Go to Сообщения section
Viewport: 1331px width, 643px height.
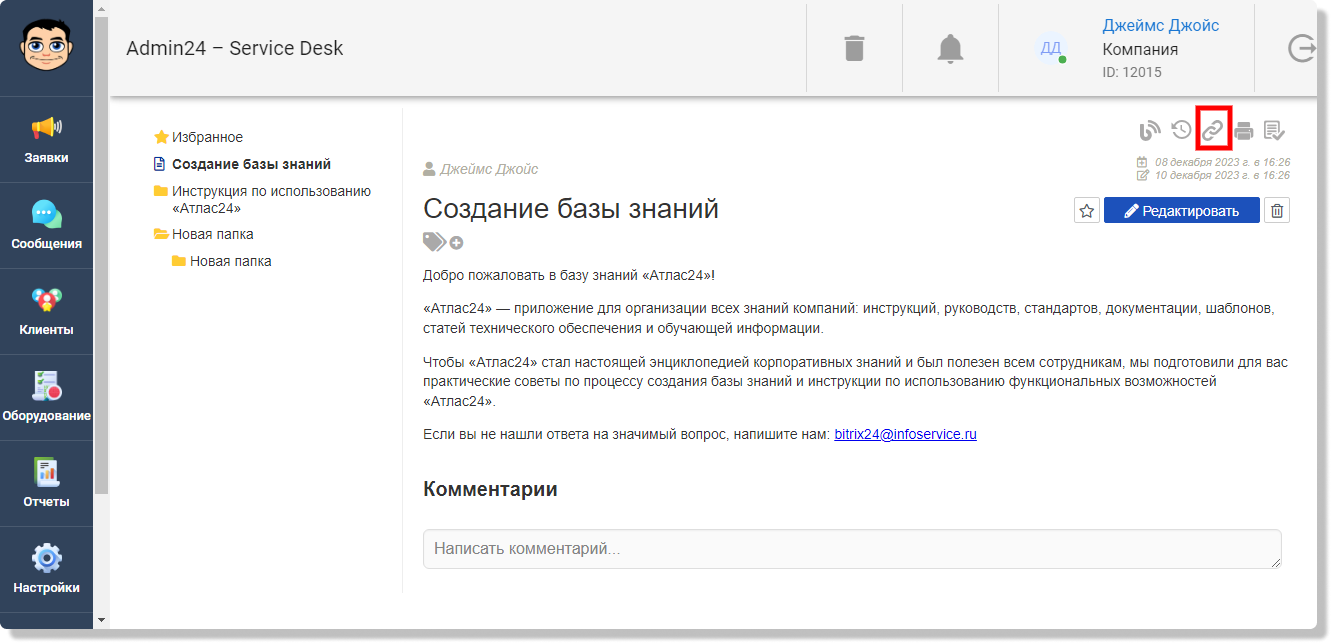pyautogui.click(x=46, y=225)
